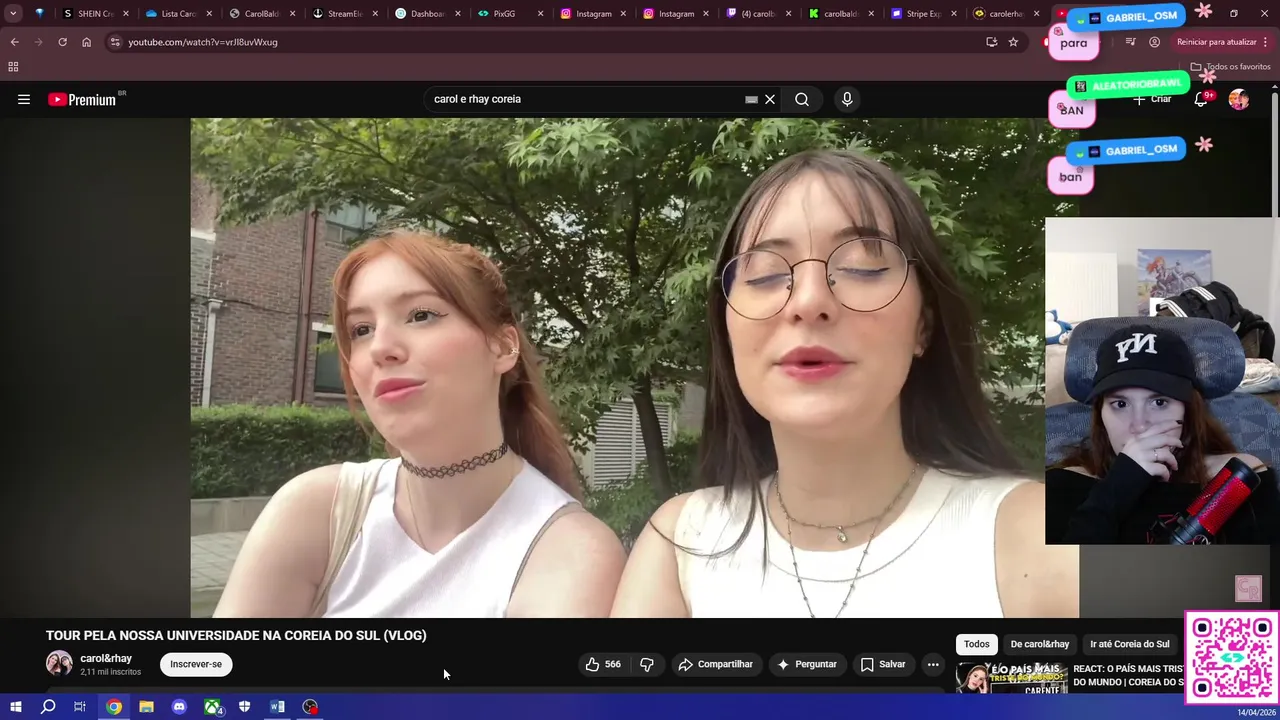
Task: Select the De carol&rhay filter chip
Action: pyautogui.click(x=1040, y=644)
